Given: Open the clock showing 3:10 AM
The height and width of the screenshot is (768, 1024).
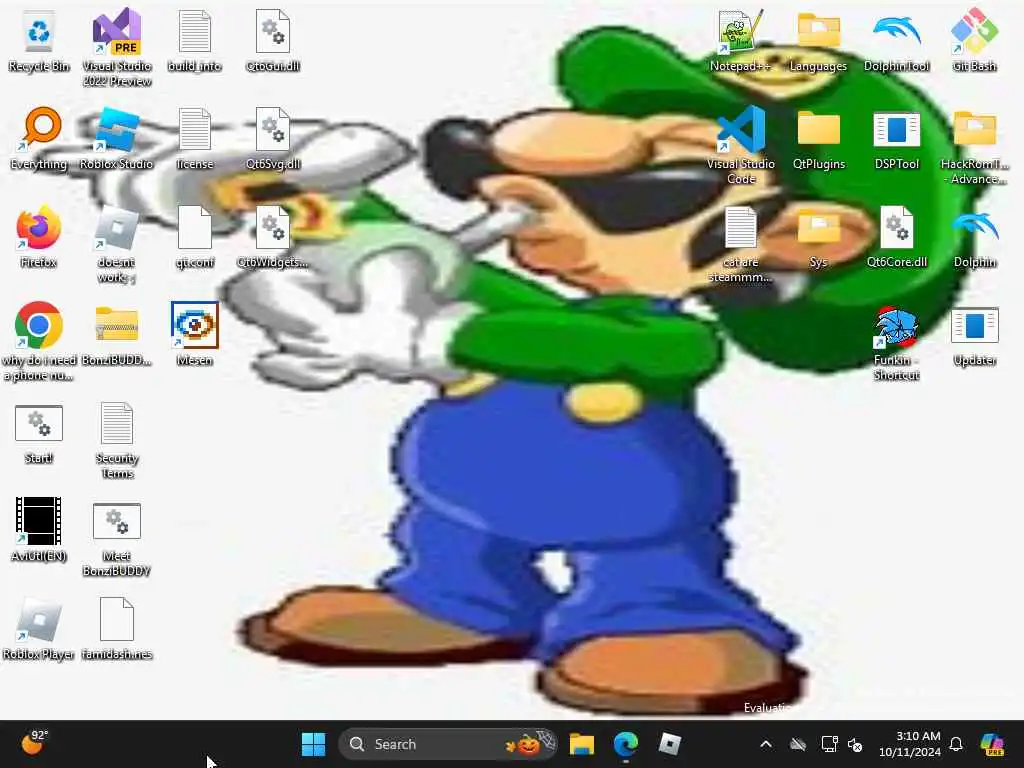Looking at the screenshot, I should click(x=910, y=744).
